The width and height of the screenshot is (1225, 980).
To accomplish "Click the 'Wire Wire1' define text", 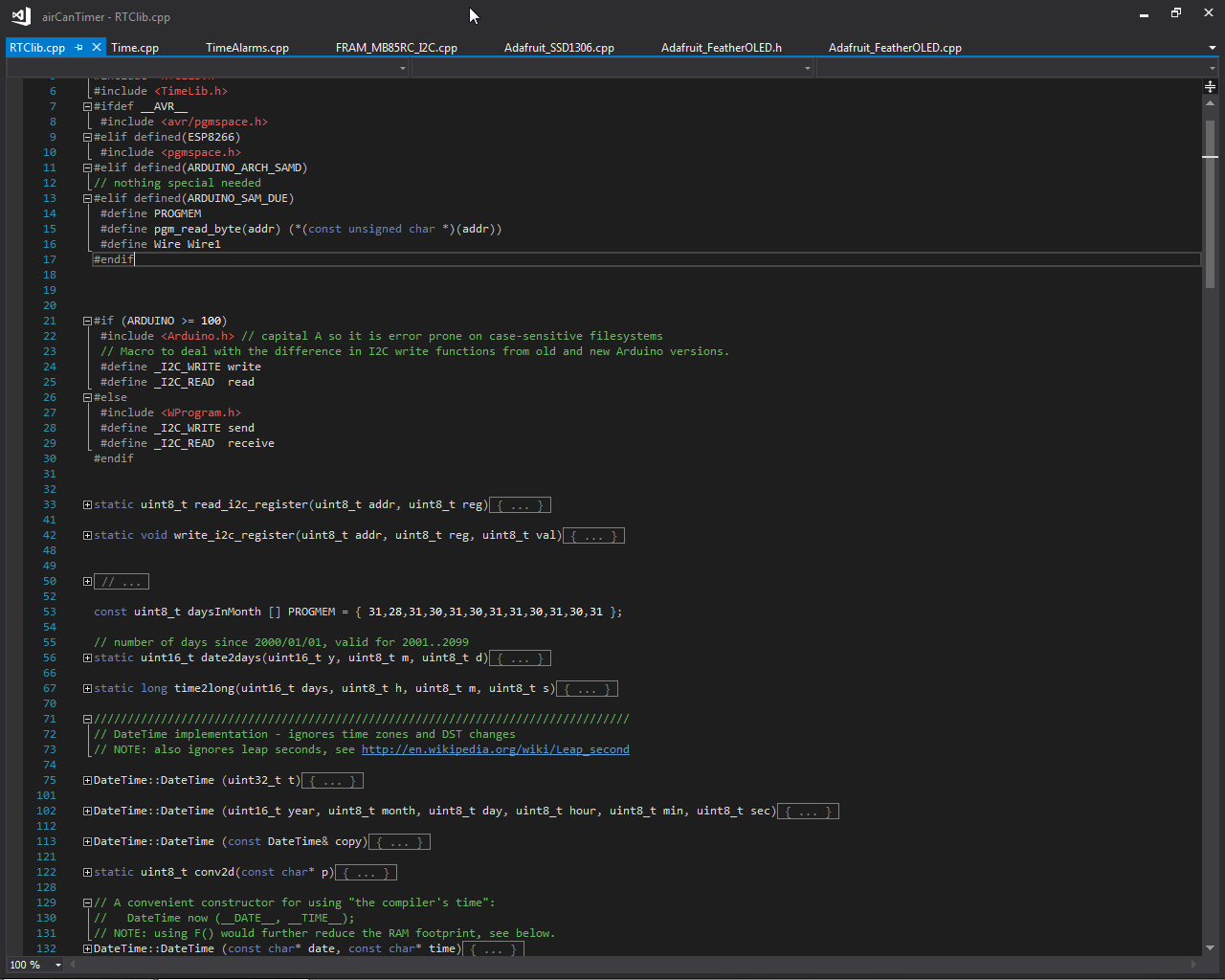I will click(188, 244).
